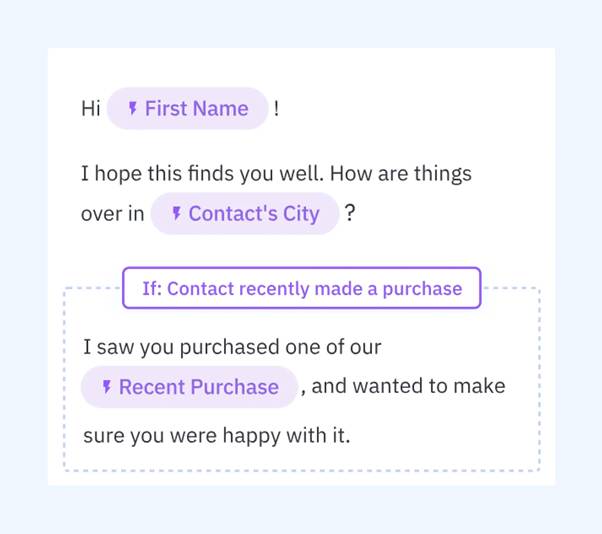Click the 'I hope this finds you well' line

200,173
